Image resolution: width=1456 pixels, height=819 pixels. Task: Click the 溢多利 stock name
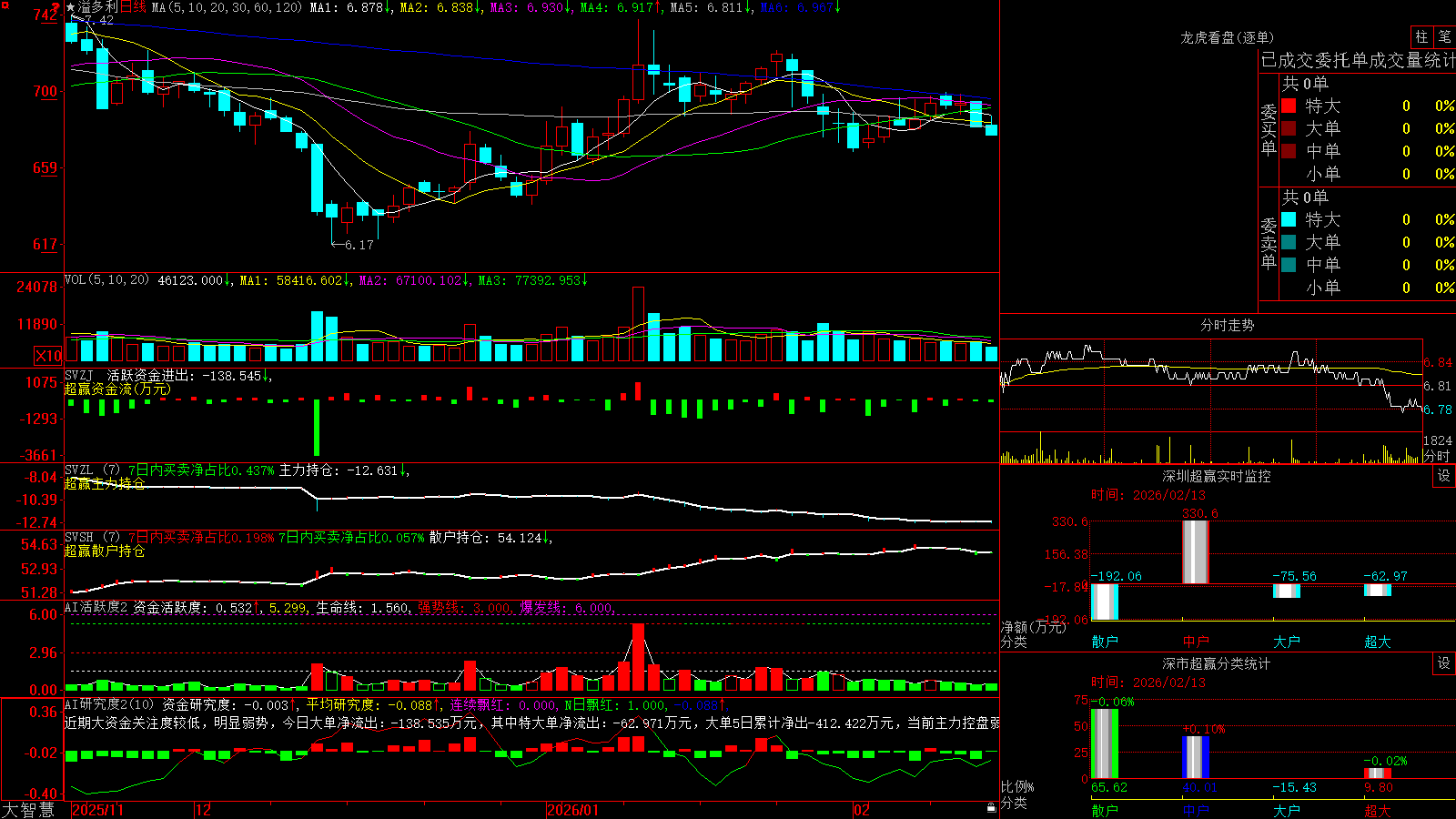pos(98,7)
